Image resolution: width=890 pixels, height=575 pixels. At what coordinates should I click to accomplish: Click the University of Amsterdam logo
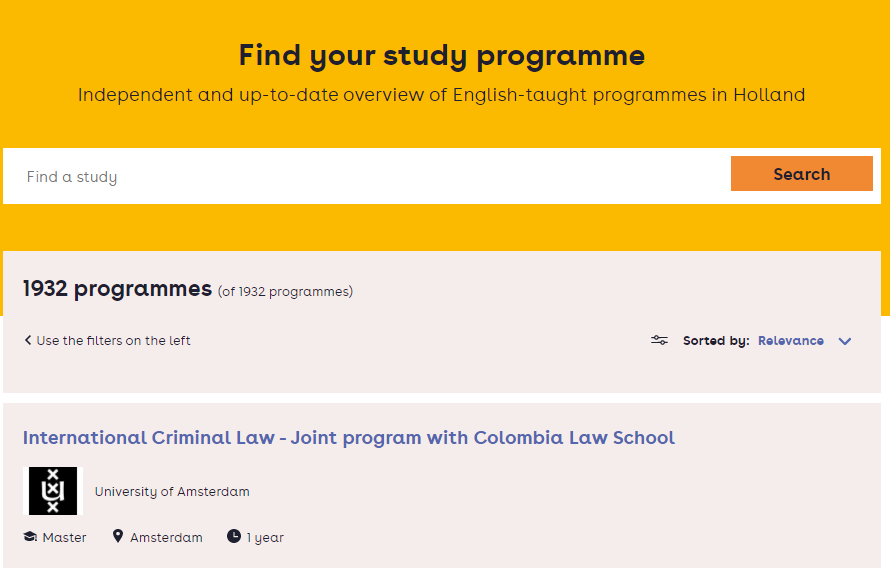pos(53,491)
